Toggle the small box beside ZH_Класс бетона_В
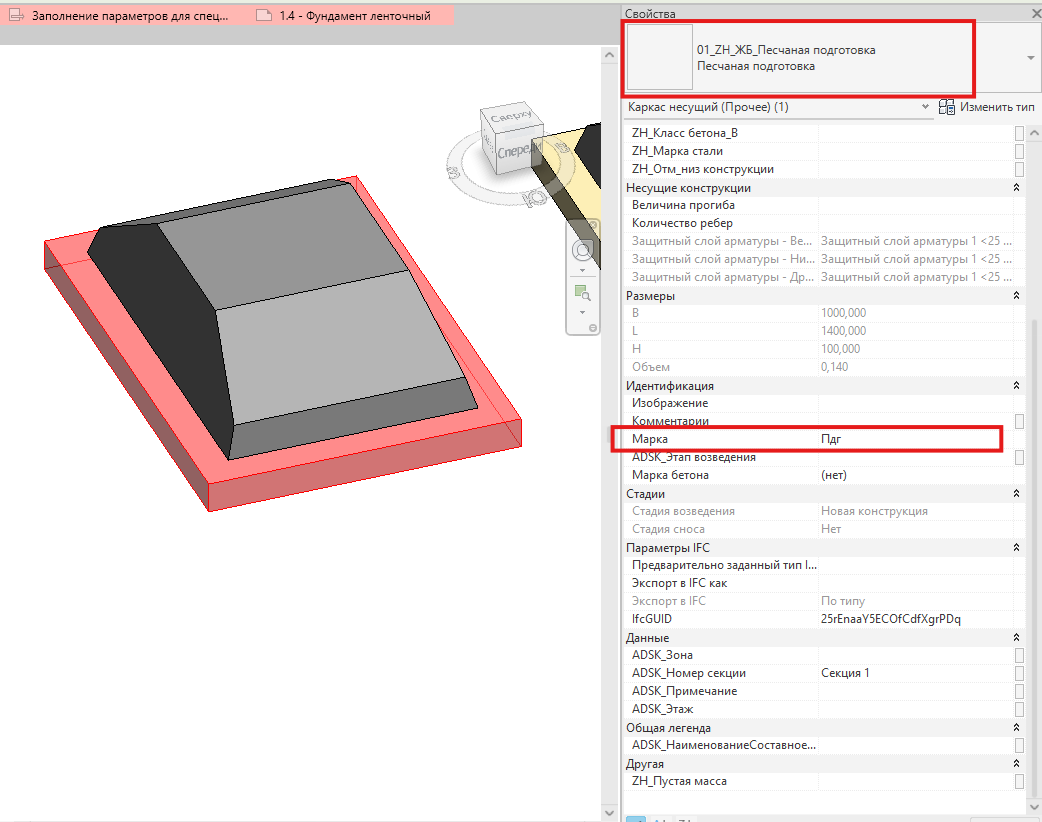This screenshot has height=822, width=1042. tap(1019, 133)
